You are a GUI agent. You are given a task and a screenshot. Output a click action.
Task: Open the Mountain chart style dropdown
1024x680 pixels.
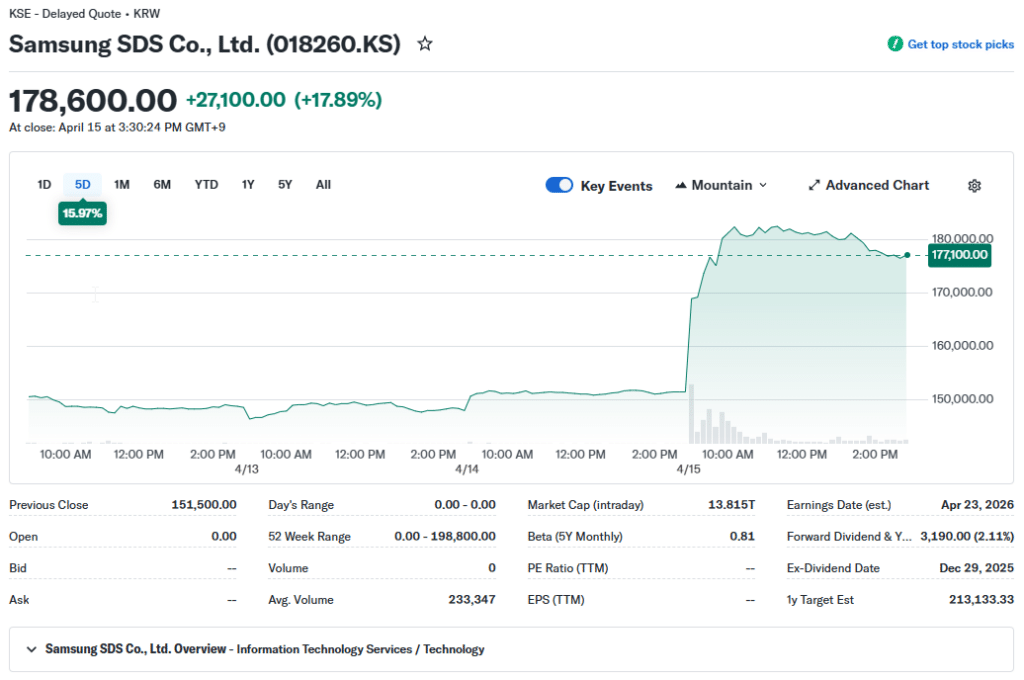tap(722, 186)
